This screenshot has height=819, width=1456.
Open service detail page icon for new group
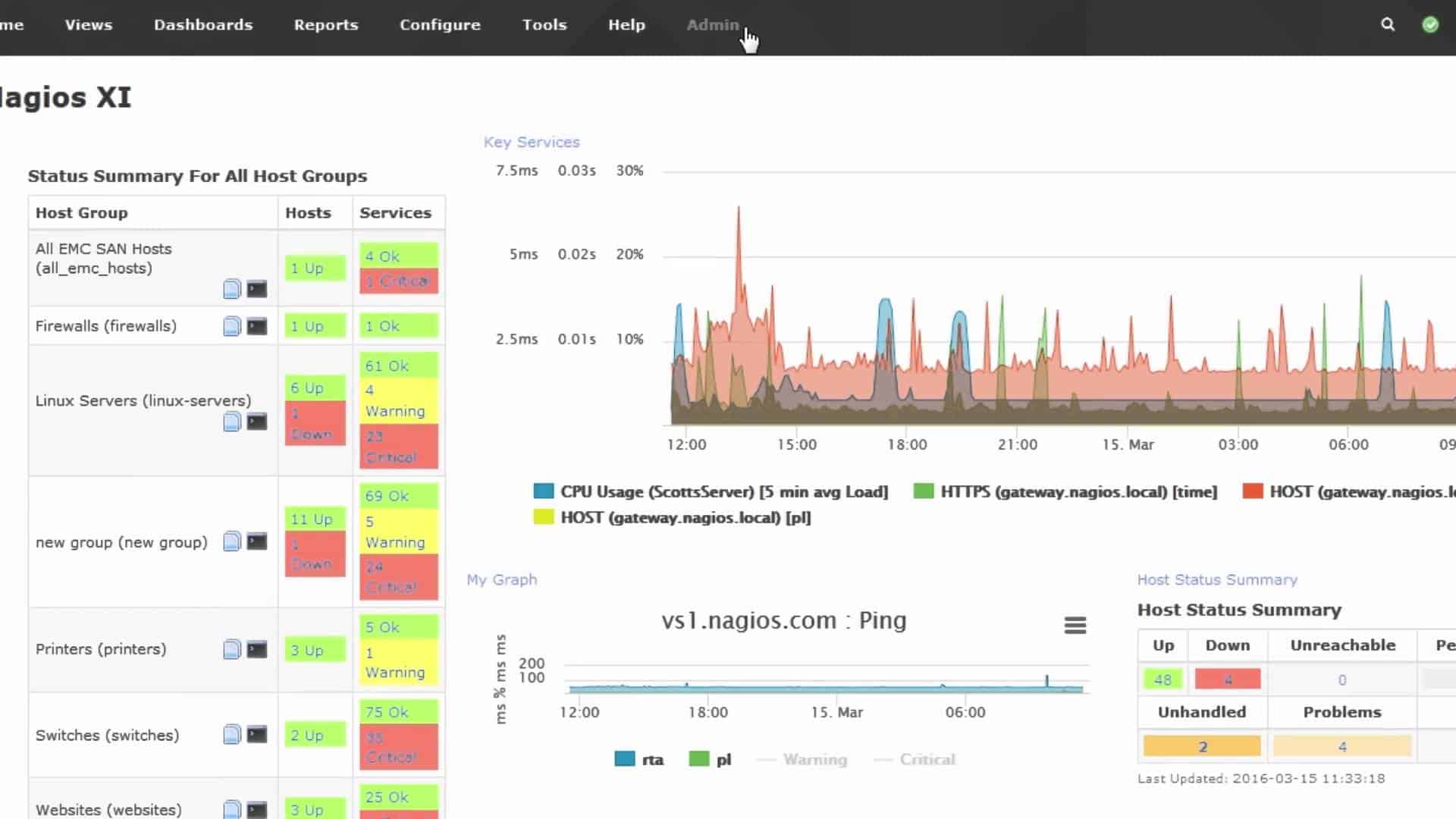(x=232, y=541)
